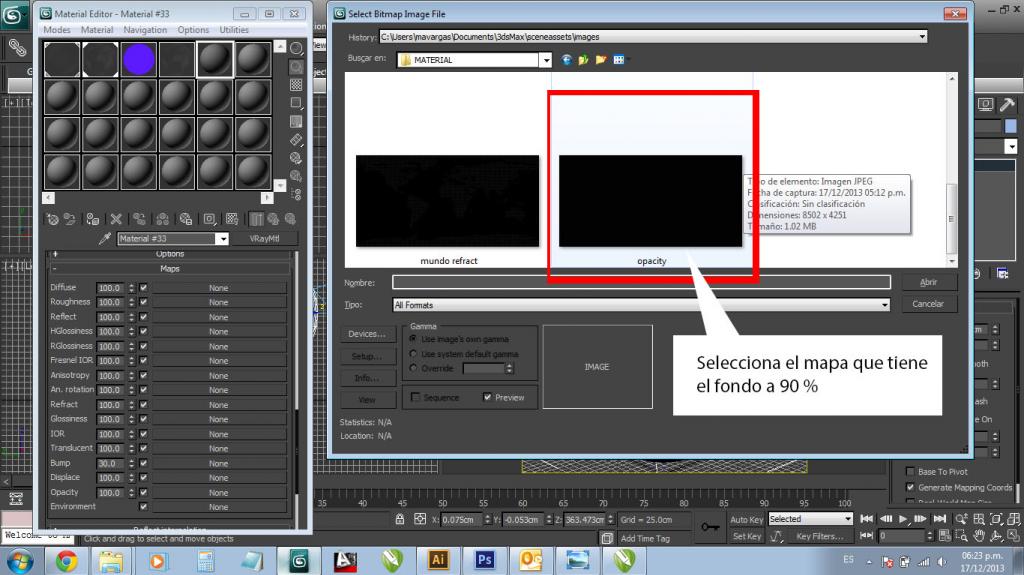Expand the Options rollout
1024x575 pixels.
(169, 254)
